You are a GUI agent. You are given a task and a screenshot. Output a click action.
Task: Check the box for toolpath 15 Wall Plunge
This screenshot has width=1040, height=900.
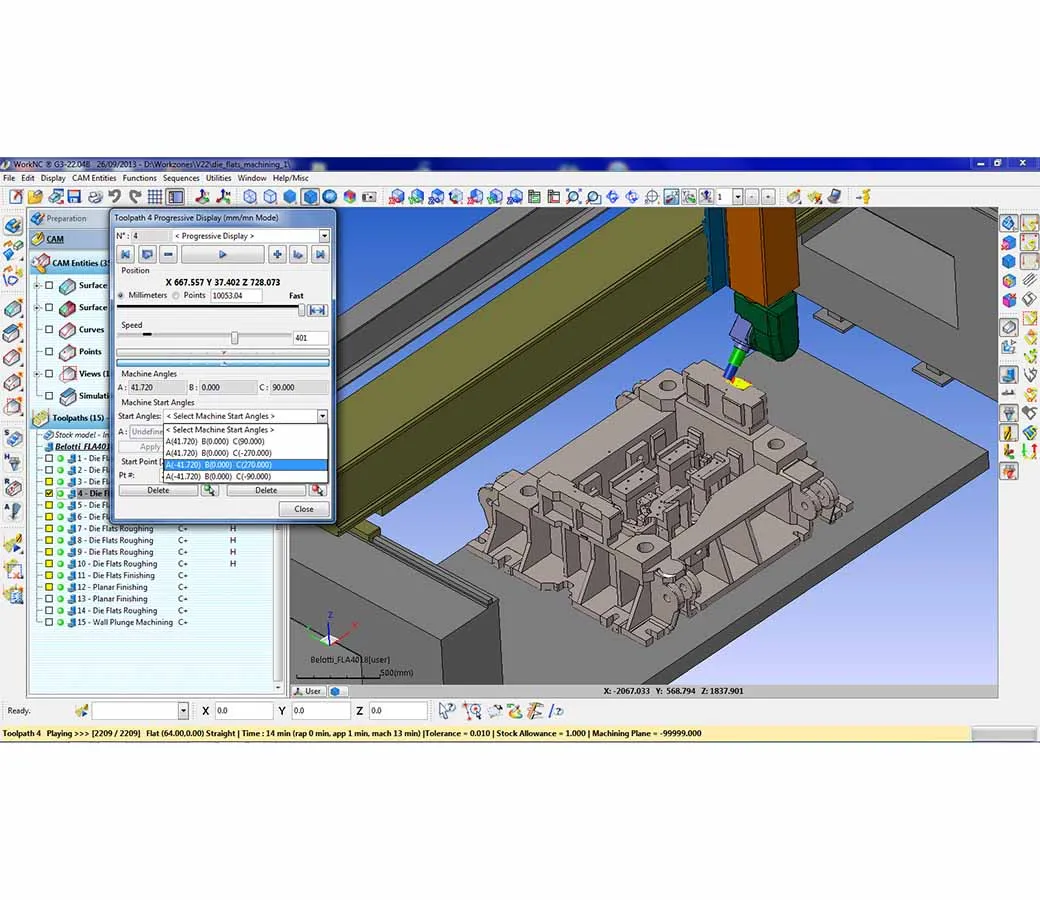pyautogui.click(x=49, y=622)
